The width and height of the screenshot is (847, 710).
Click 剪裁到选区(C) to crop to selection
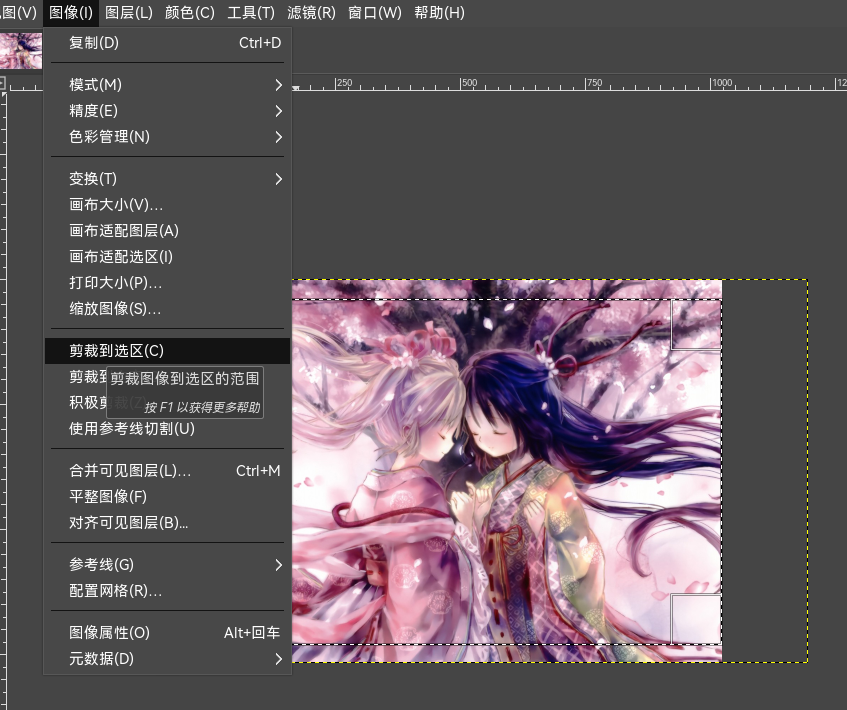167,351
